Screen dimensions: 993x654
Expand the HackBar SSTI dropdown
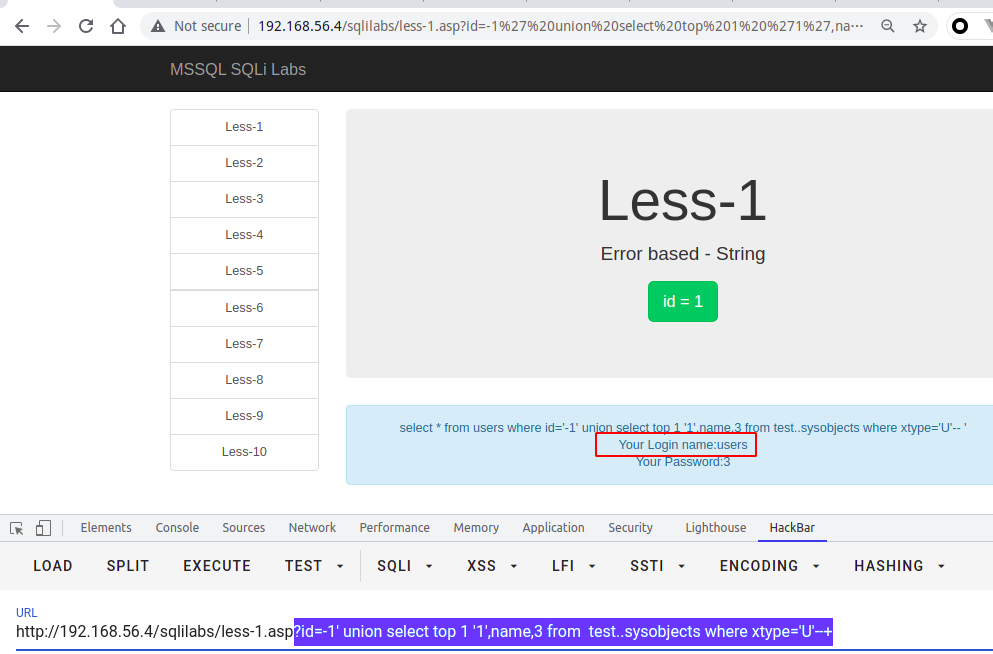click(657, 566)
